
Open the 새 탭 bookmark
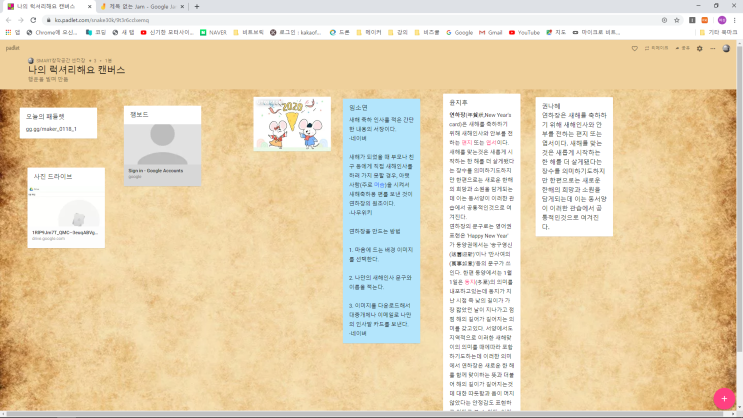click(124, 32)
